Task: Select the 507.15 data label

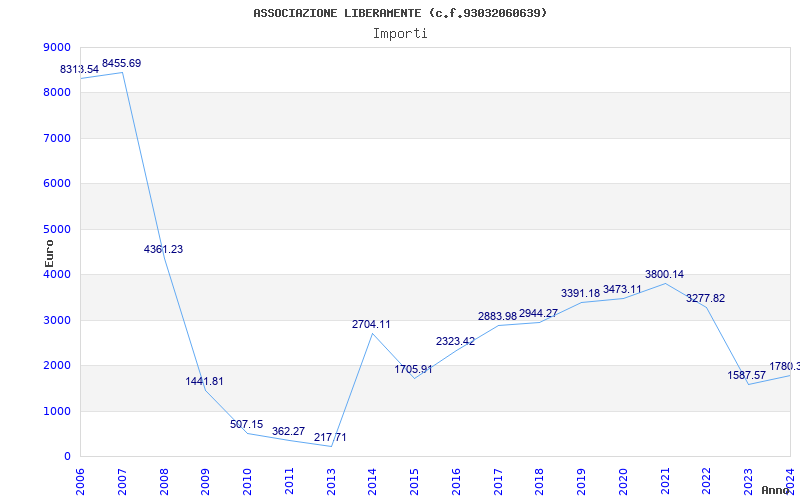Action: click(x=246, y=424)
